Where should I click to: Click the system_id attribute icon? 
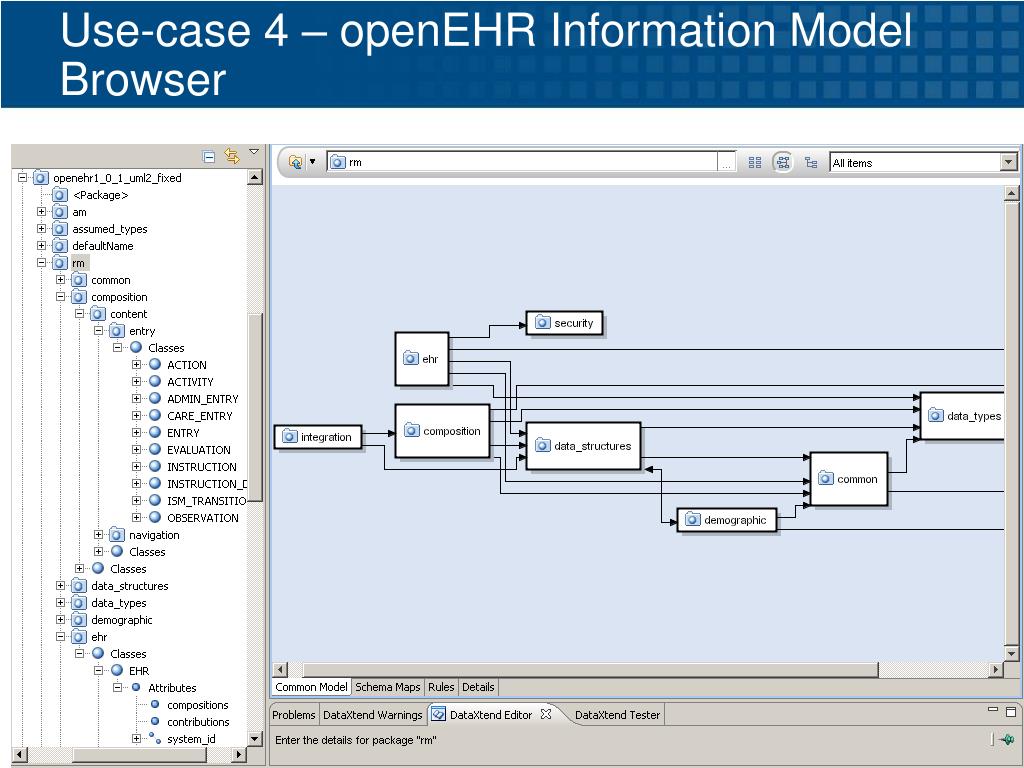coord(155,738)
